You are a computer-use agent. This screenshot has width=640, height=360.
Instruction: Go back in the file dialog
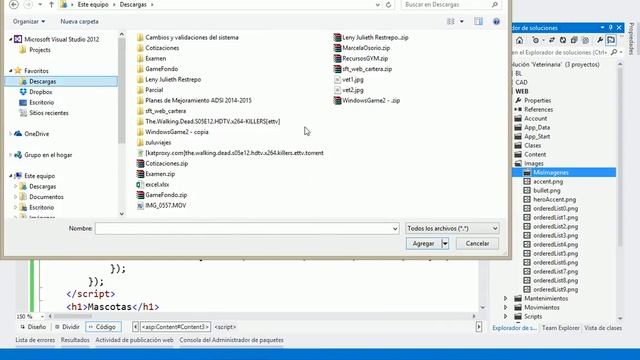(x=13, y=4)
